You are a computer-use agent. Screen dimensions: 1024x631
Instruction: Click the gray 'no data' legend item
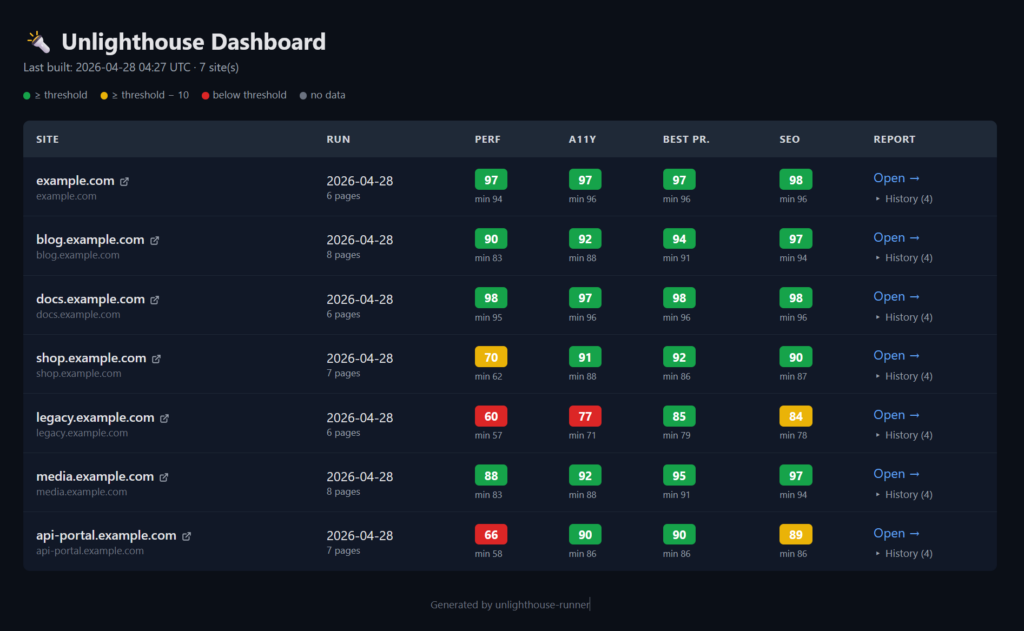(323, 95)
